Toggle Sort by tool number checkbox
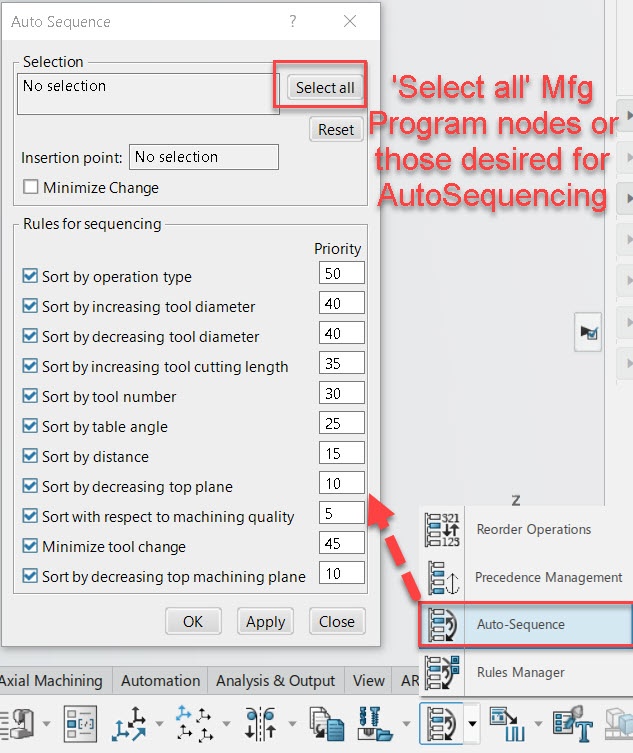 tap(30, 396)
